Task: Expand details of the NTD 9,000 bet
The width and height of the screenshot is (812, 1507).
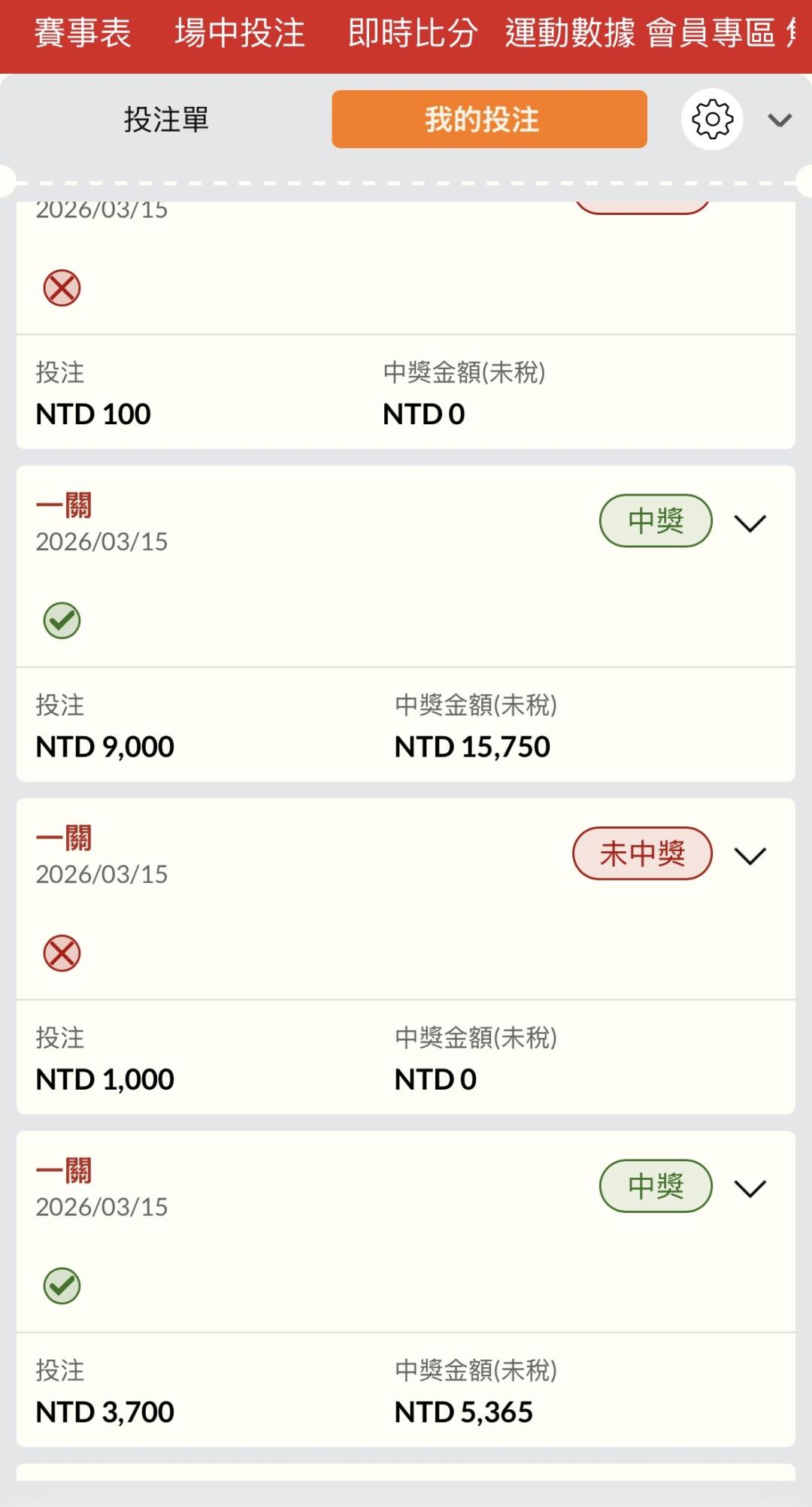Action: 750,523
